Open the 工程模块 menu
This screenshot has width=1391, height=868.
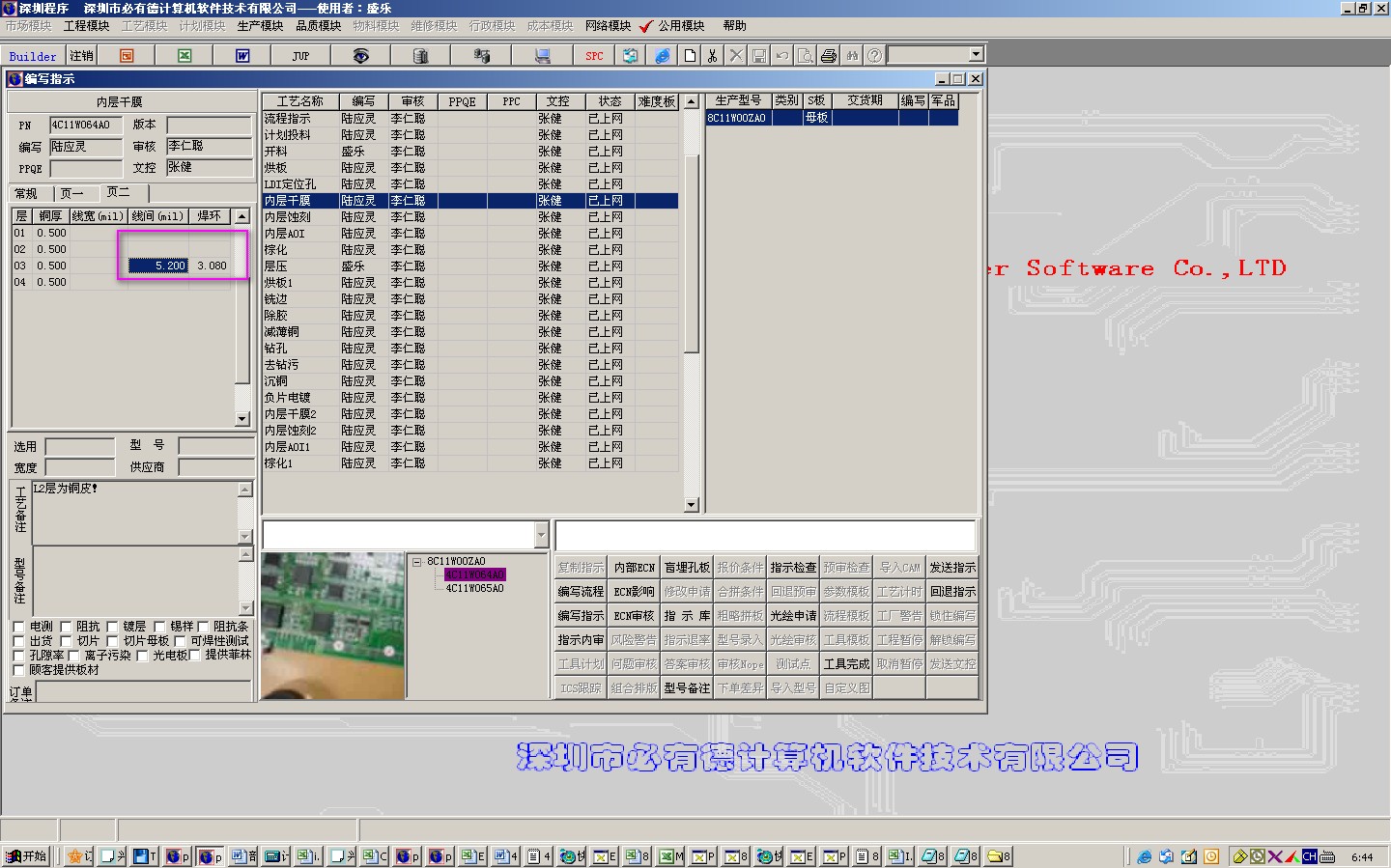[87, 26]
